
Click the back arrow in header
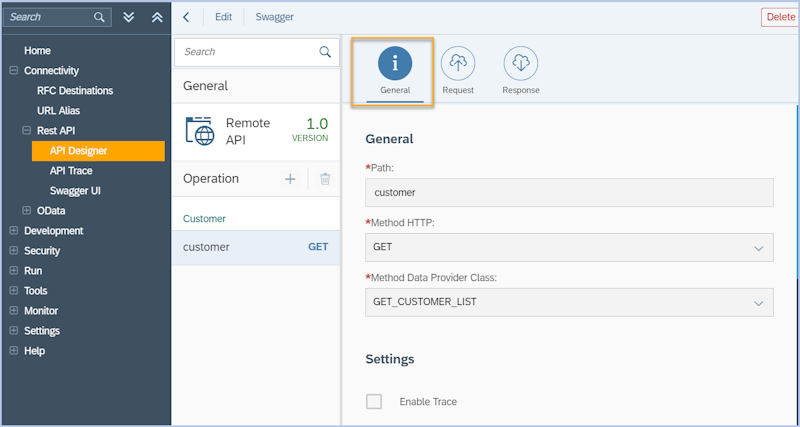186,17
